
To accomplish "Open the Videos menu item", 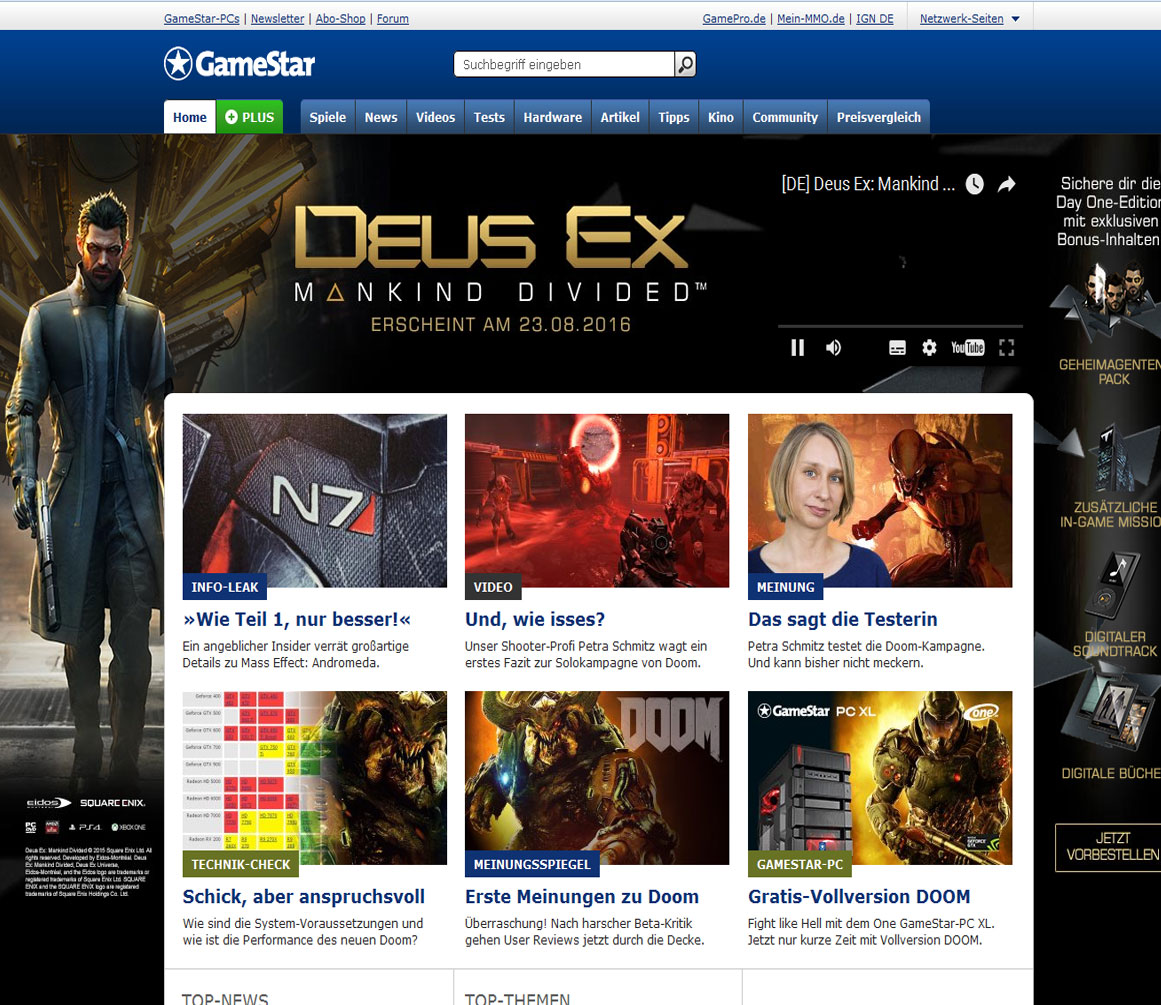I will point(435,117).
